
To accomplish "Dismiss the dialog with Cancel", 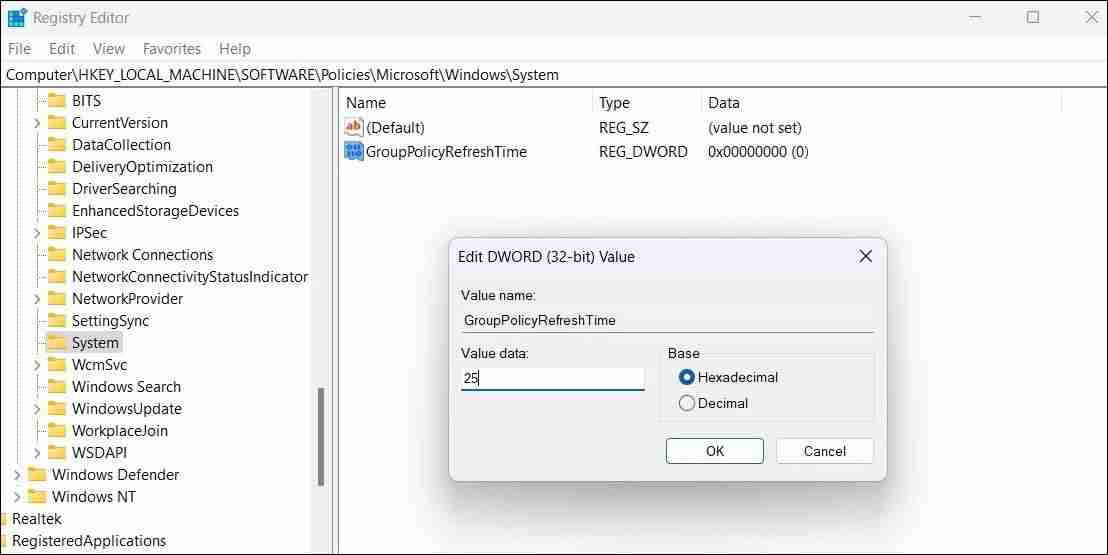I will [825, 451].
